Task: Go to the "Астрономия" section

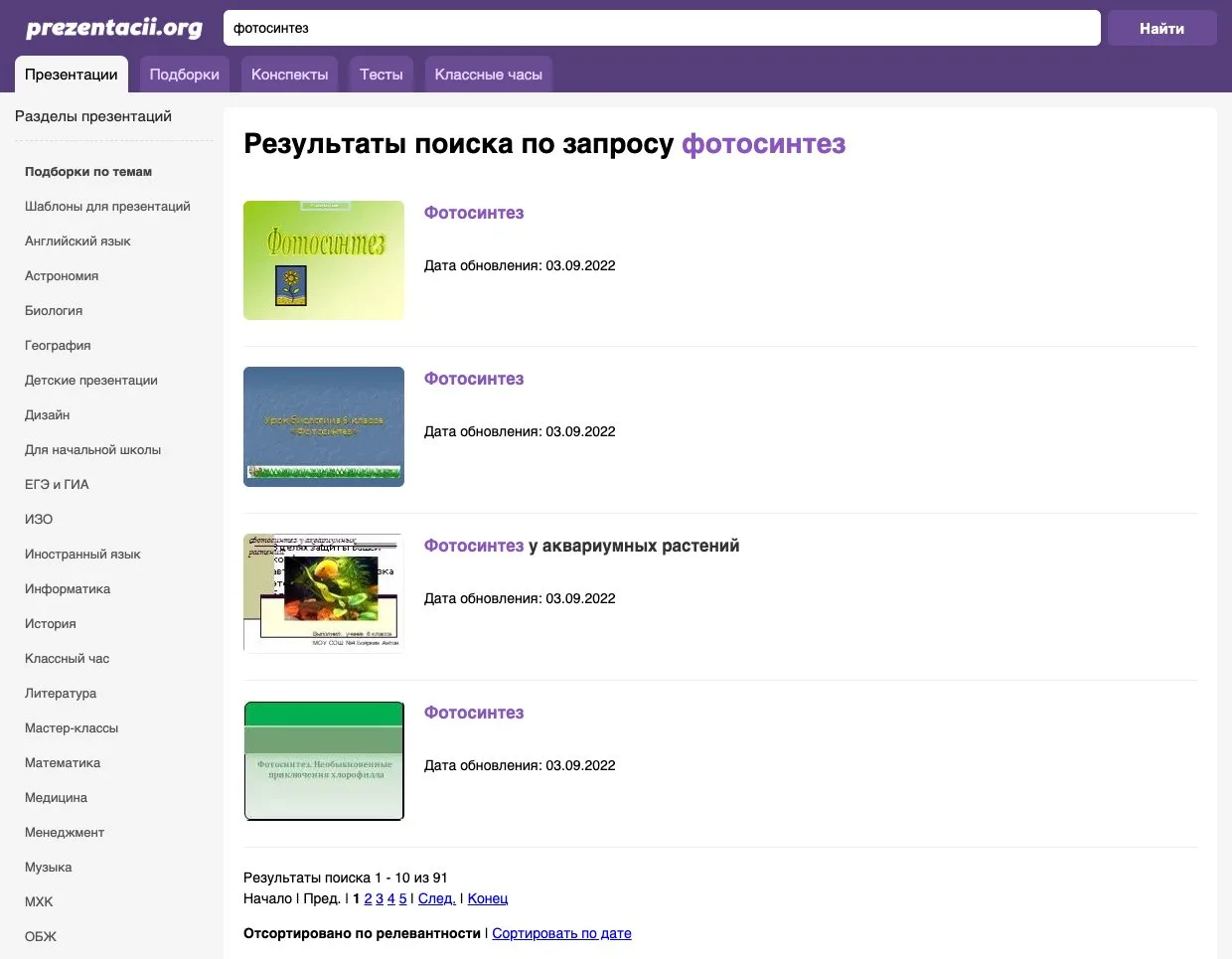Action: pyautogui.click(x=62, y=275)
